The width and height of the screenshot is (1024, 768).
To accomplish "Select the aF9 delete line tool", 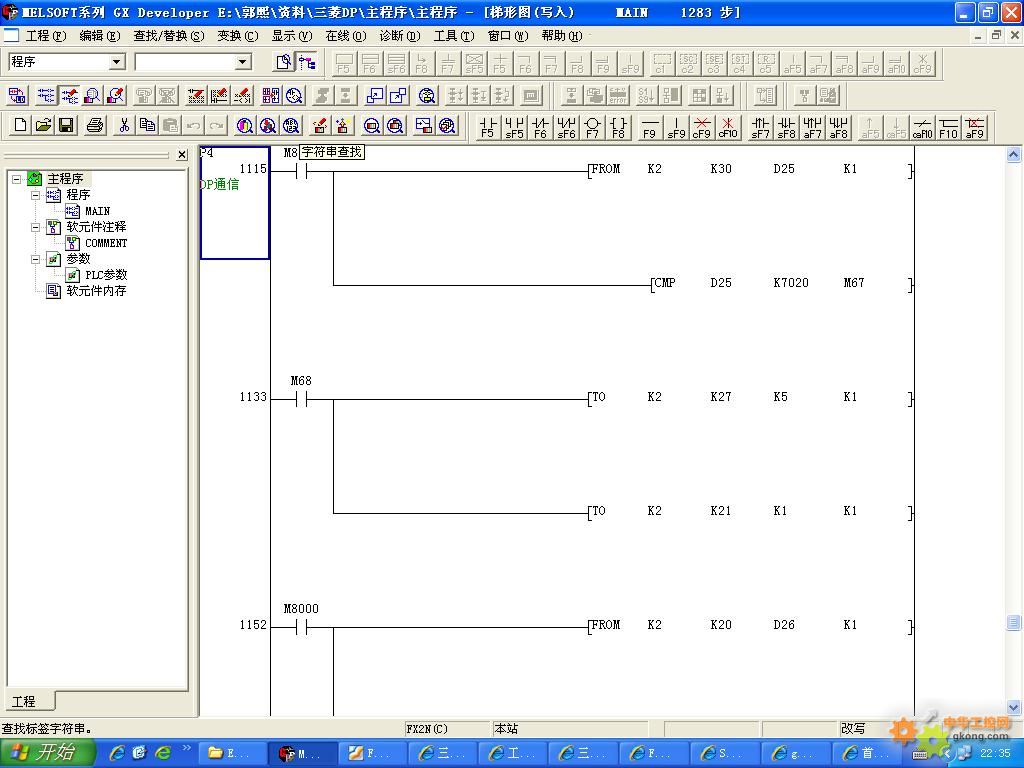I will (x=974, y=127).
